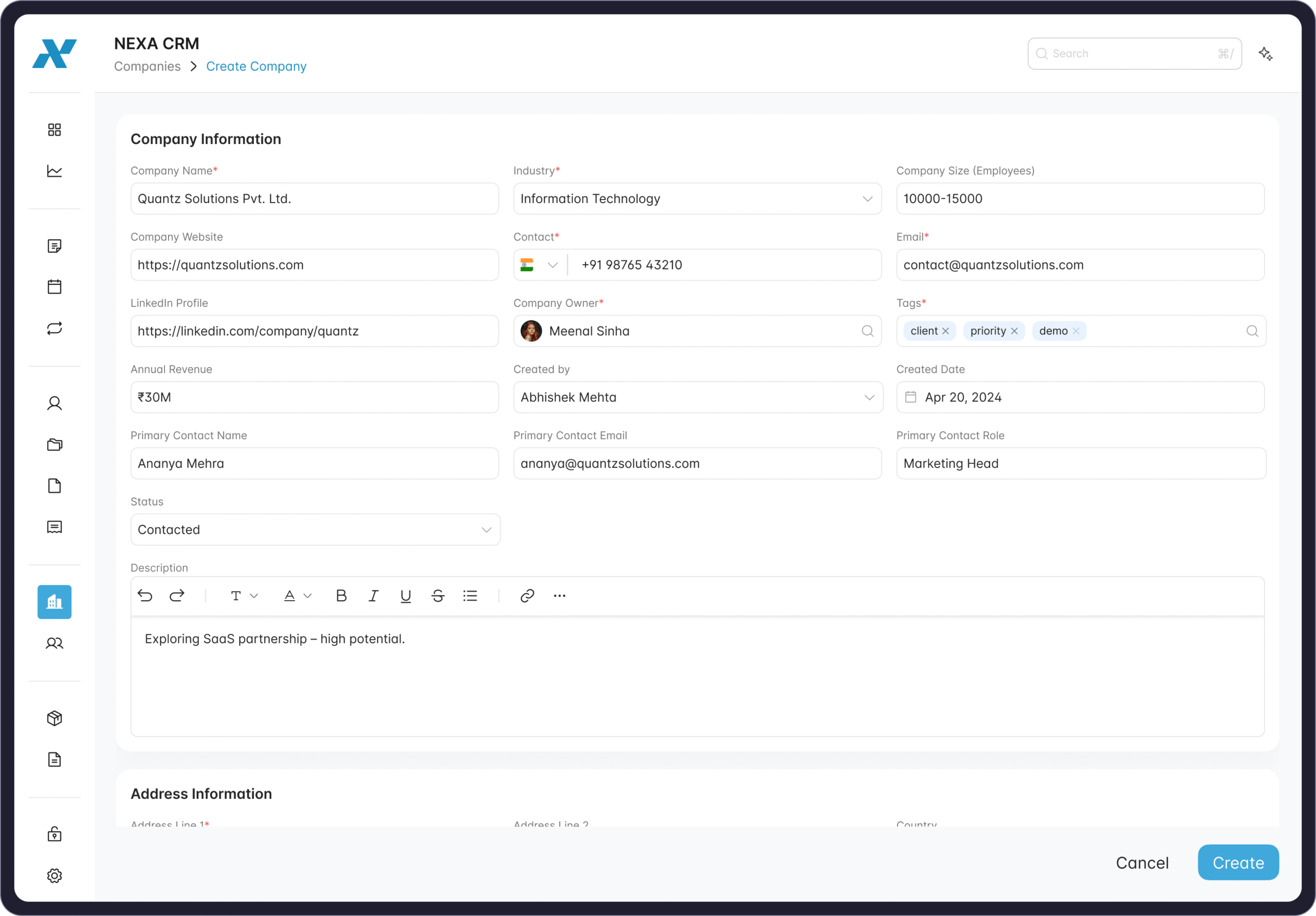Click the insert link icon

click(x=527, y=596)
